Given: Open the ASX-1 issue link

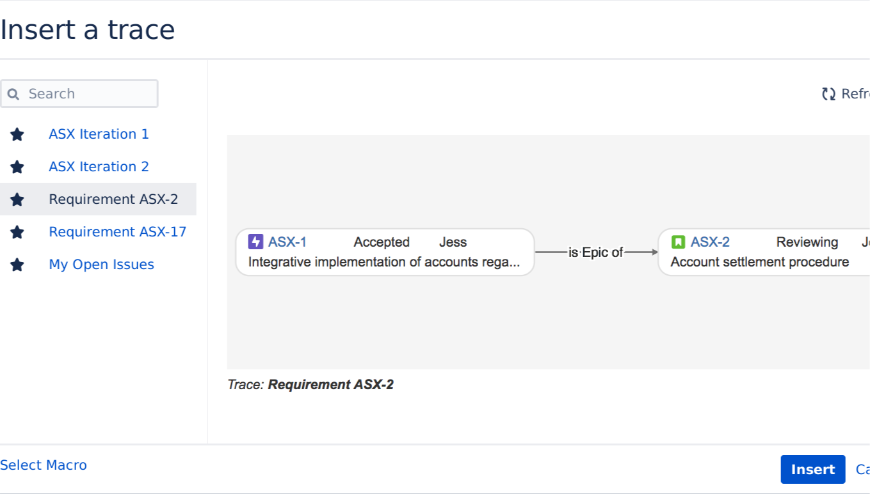Looking at the screenshot, I should coord(287,242).
